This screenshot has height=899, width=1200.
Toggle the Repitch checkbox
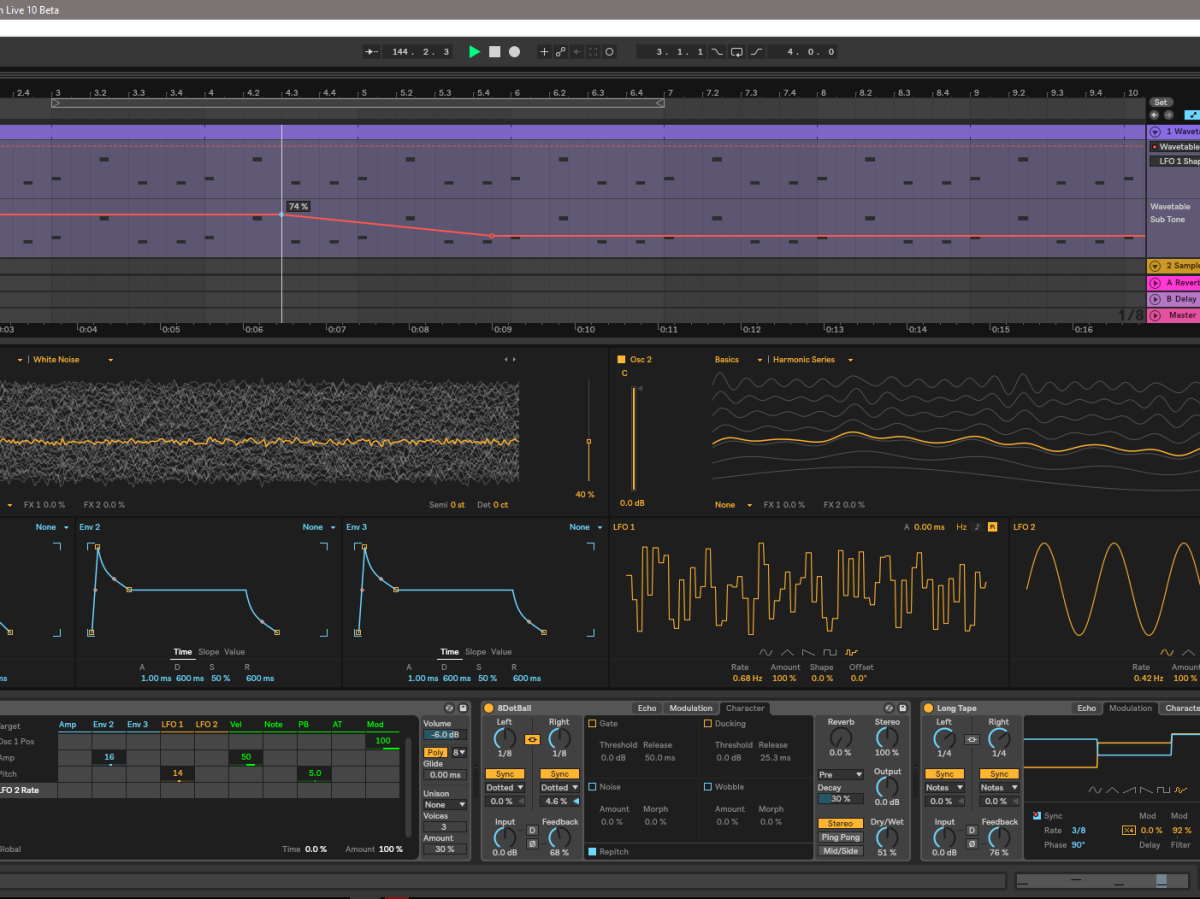[x=592, y=851]
